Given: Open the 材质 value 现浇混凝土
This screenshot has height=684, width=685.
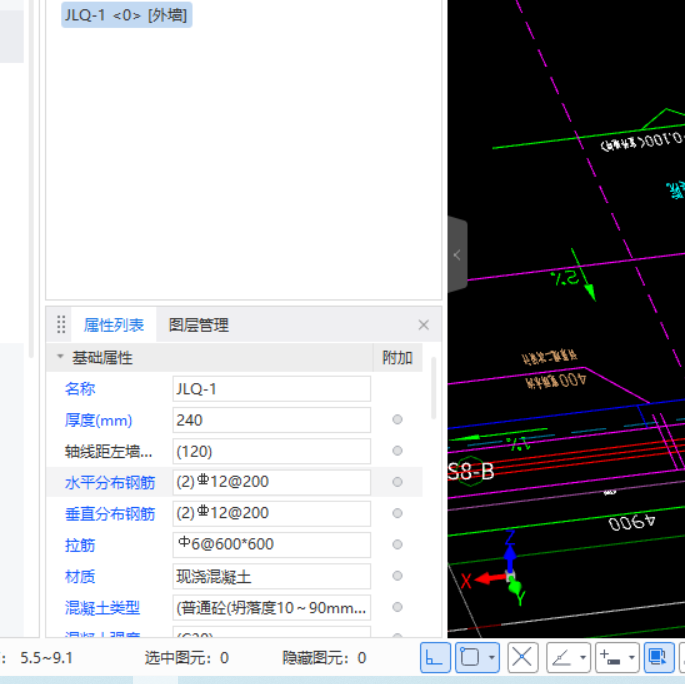Looking at the screenshot, I should pos(271,576).
